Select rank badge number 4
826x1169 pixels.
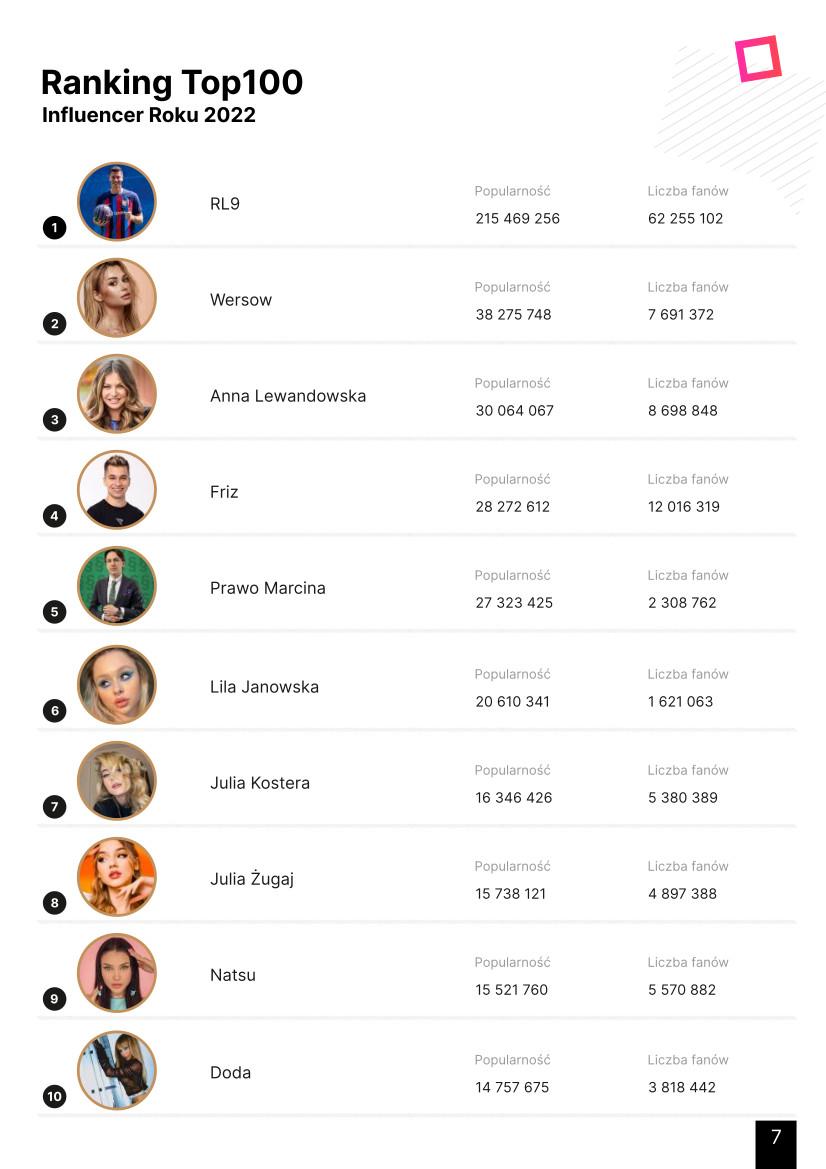[x=54, y=516]
